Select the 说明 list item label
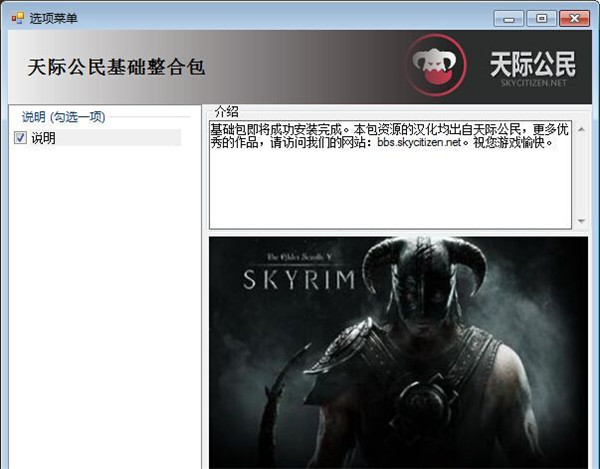This screenshot has height=469, width=600. click(x=43, y=138)
